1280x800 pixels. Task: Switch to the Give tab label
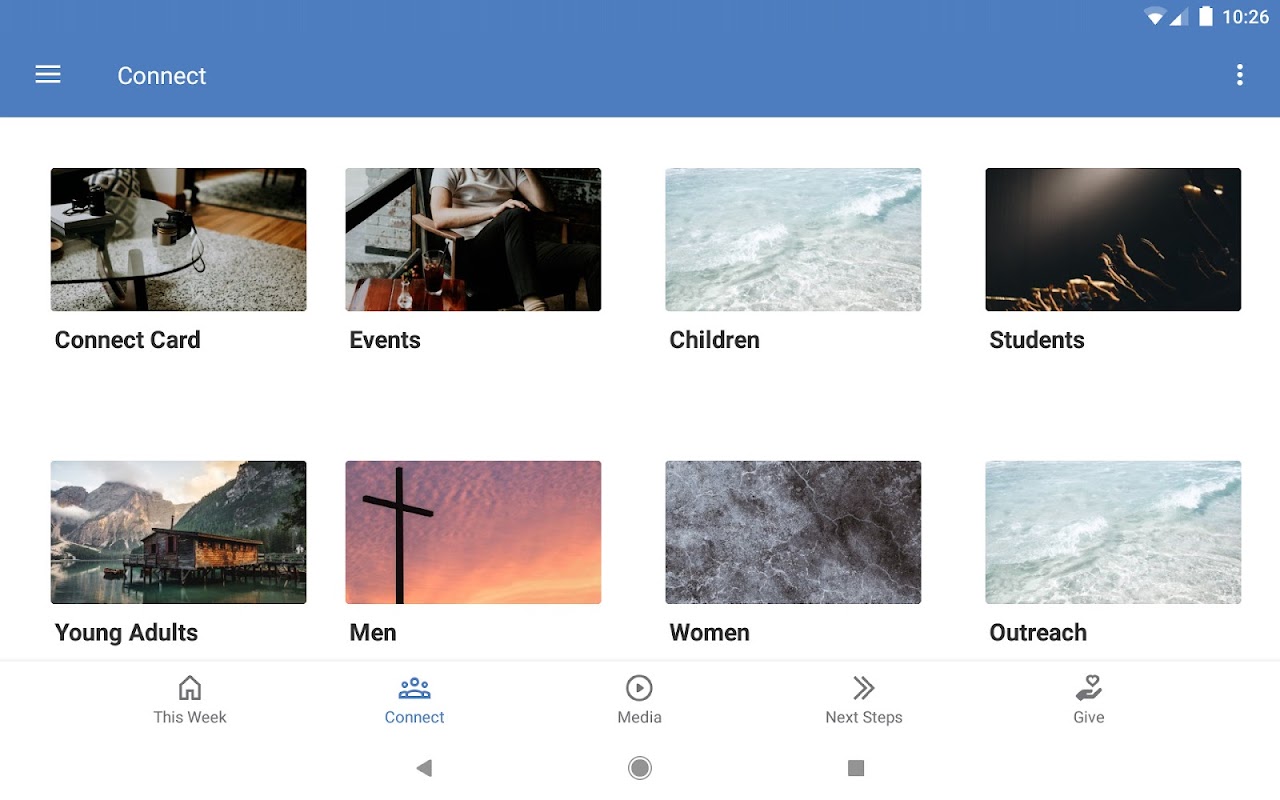1089,717
